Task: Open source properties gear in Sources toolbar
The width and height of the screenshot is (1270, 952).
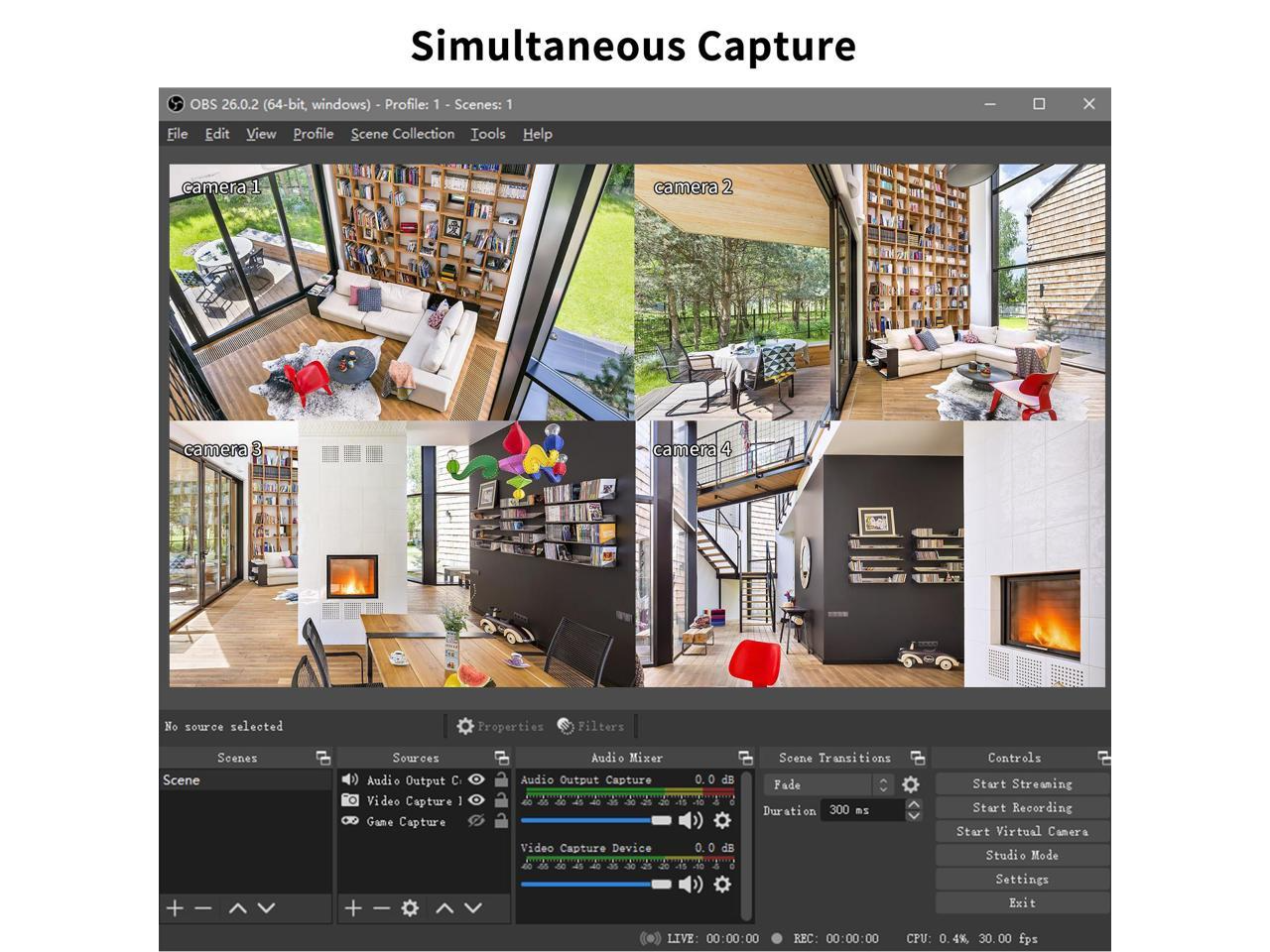Action: point(410,908)
